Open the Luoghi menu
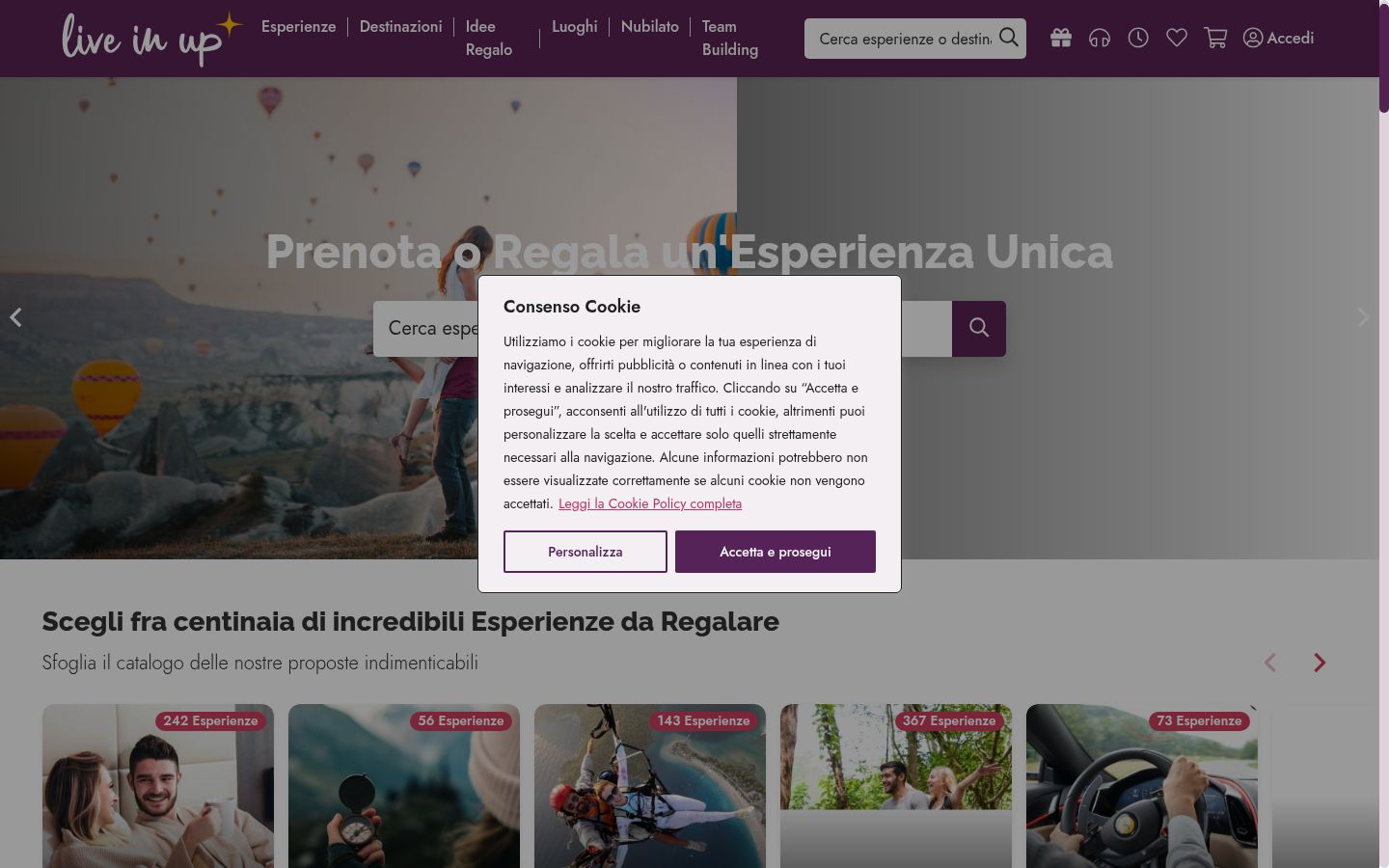Image resolution: width=1389 pixels, height=868 pixels. click(575, 27)
